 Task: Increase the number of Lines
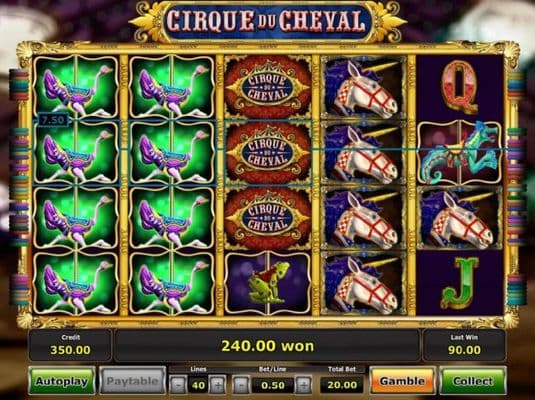click(218, 385)
